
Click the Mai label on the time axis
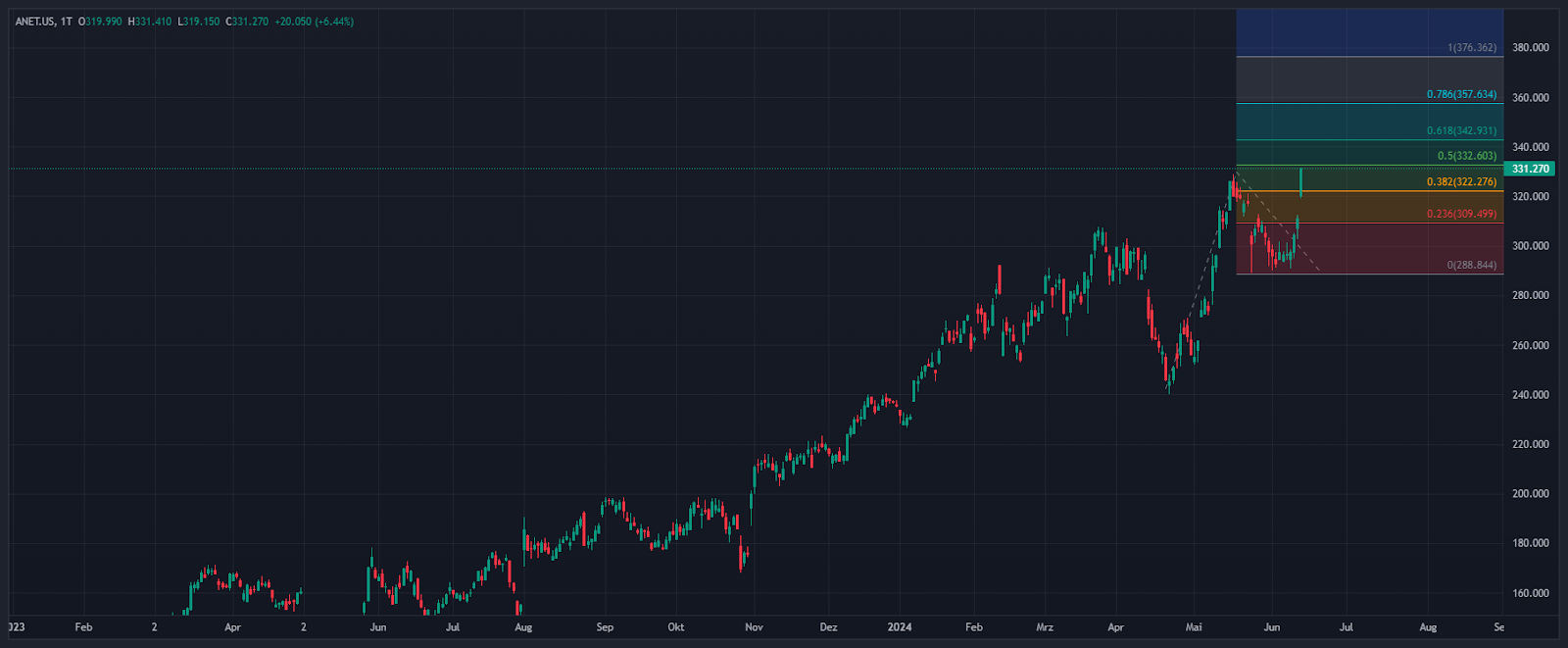coord(1194,627)
